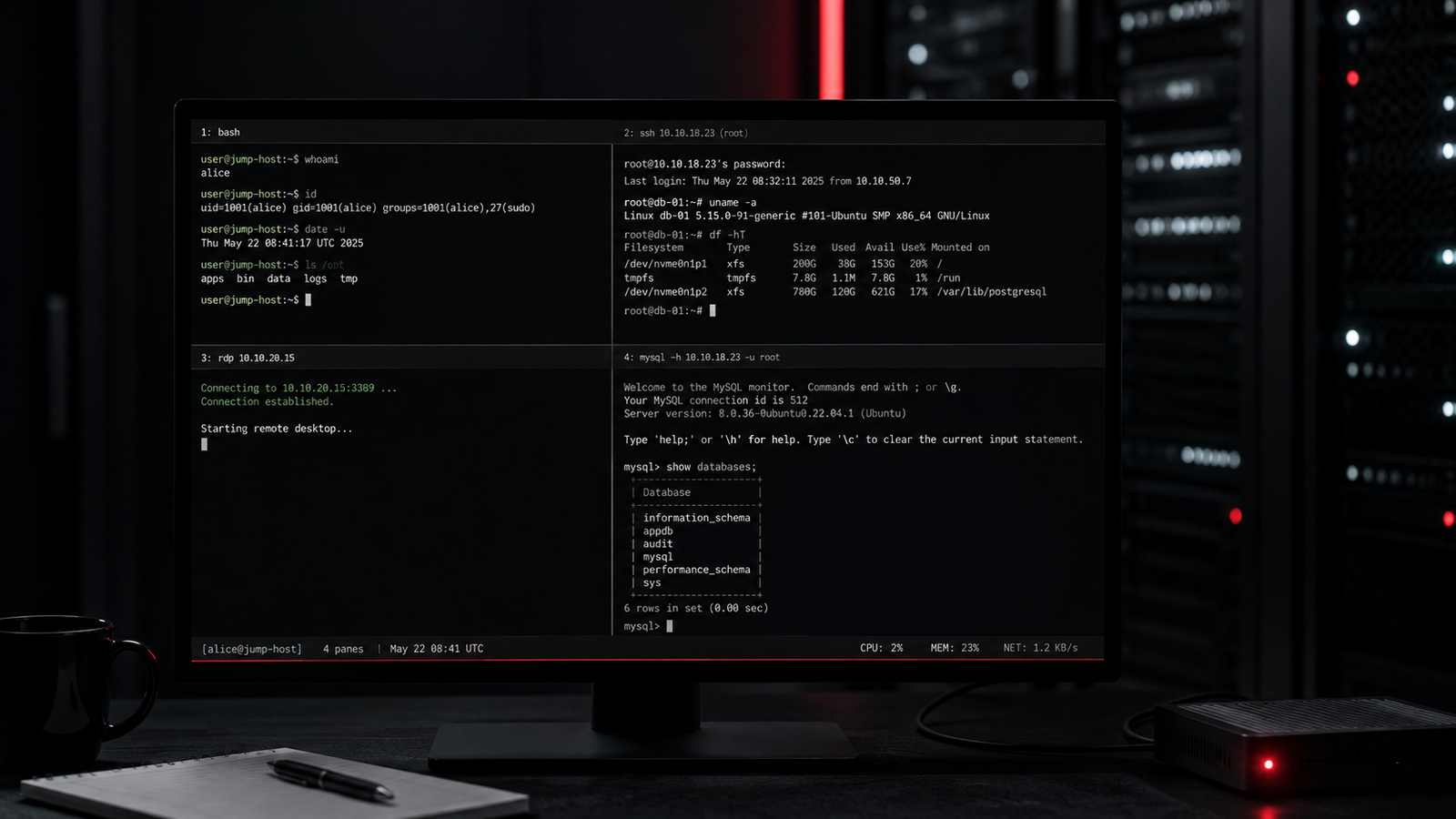Click the "/dev/nvme0n1p1" filesystem entry
The height and width of the screenshot is (819, 1456).
665,264
